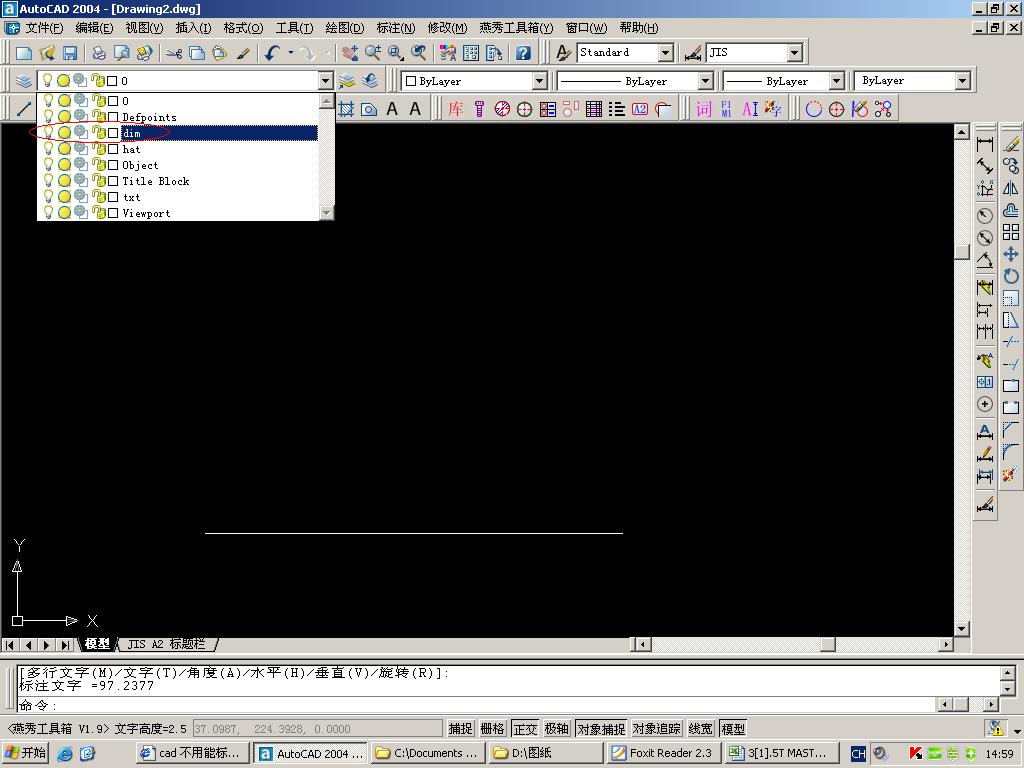Open the 格式(O) menu
Image resolution: width=1024 pixels, height=768 pixels.
(x=243, y=27)
